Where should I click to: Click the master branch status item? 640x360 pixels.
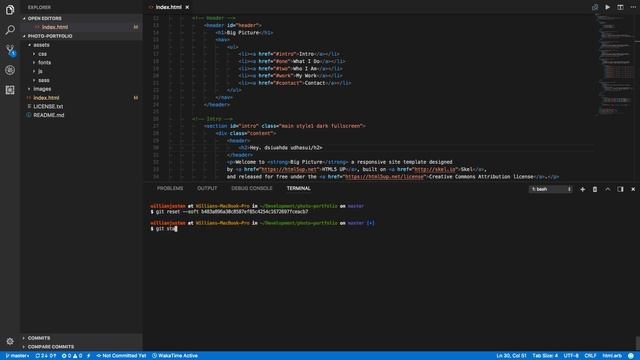[17, 356]
